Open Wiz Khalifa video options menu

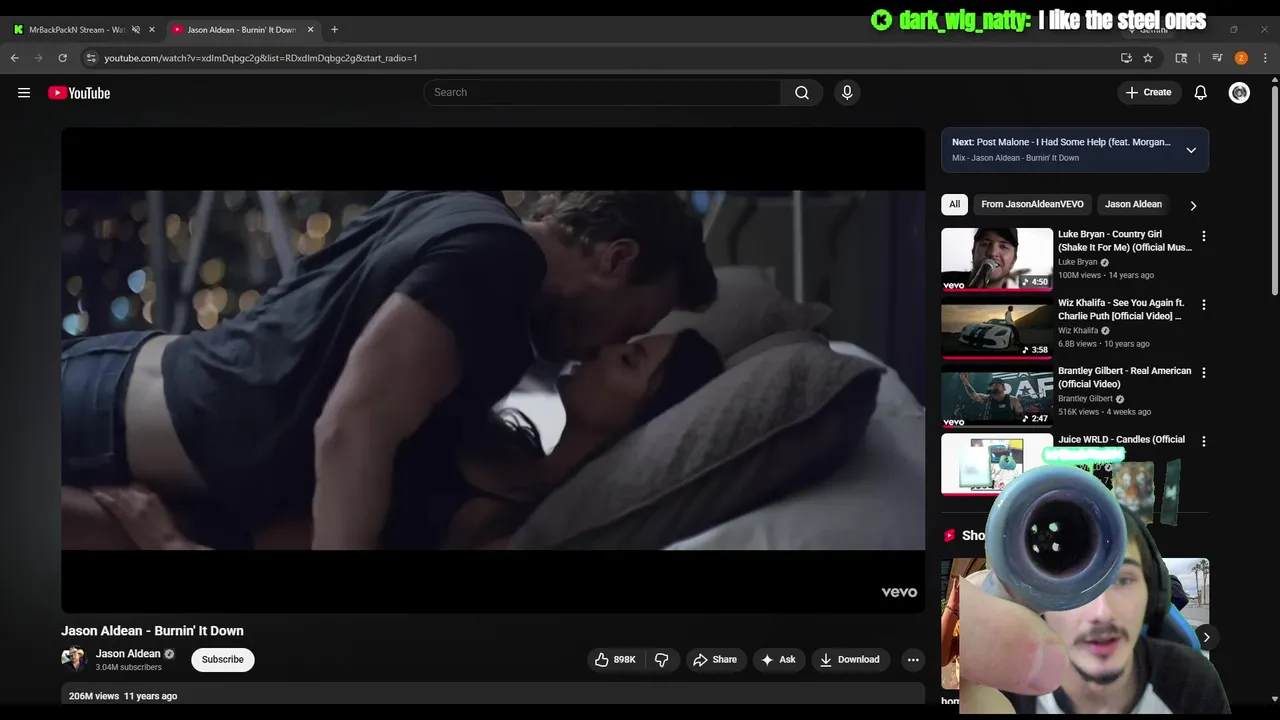(x=1204, y=304)
